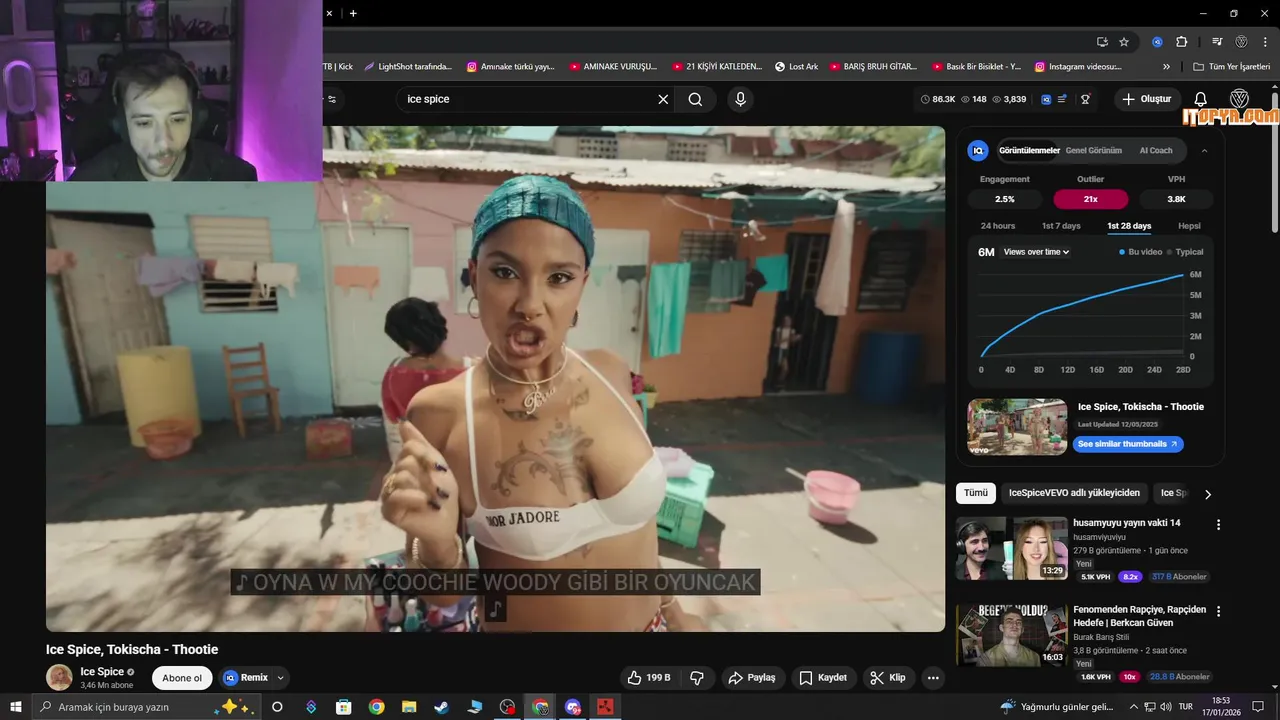The width and height of the screenshot is (1280, 720).
Task: Create a clip with Klip
Action: (x=888, y=678)
